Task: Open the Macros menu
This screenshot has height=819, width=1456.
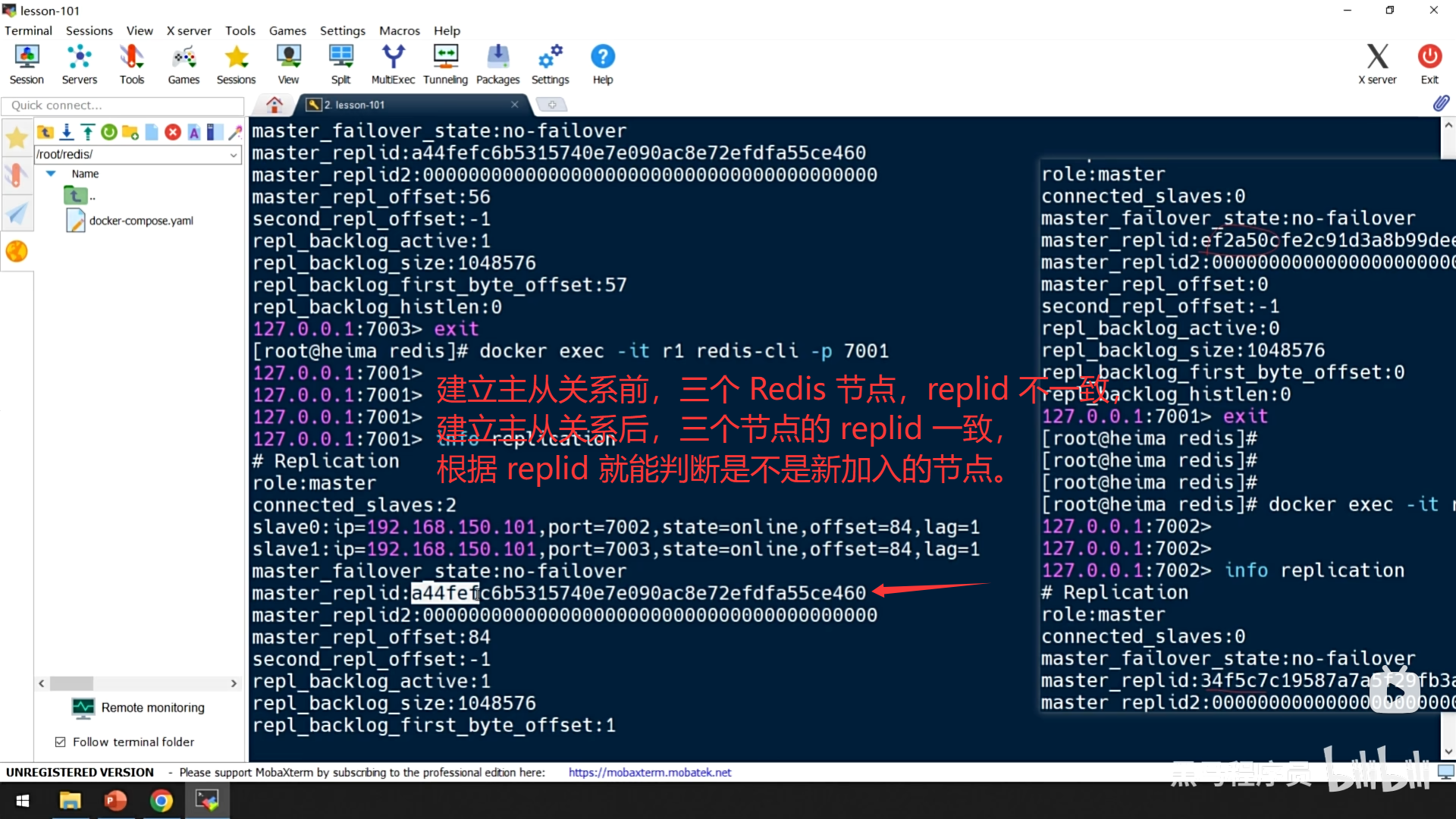Action: point(399,30)
